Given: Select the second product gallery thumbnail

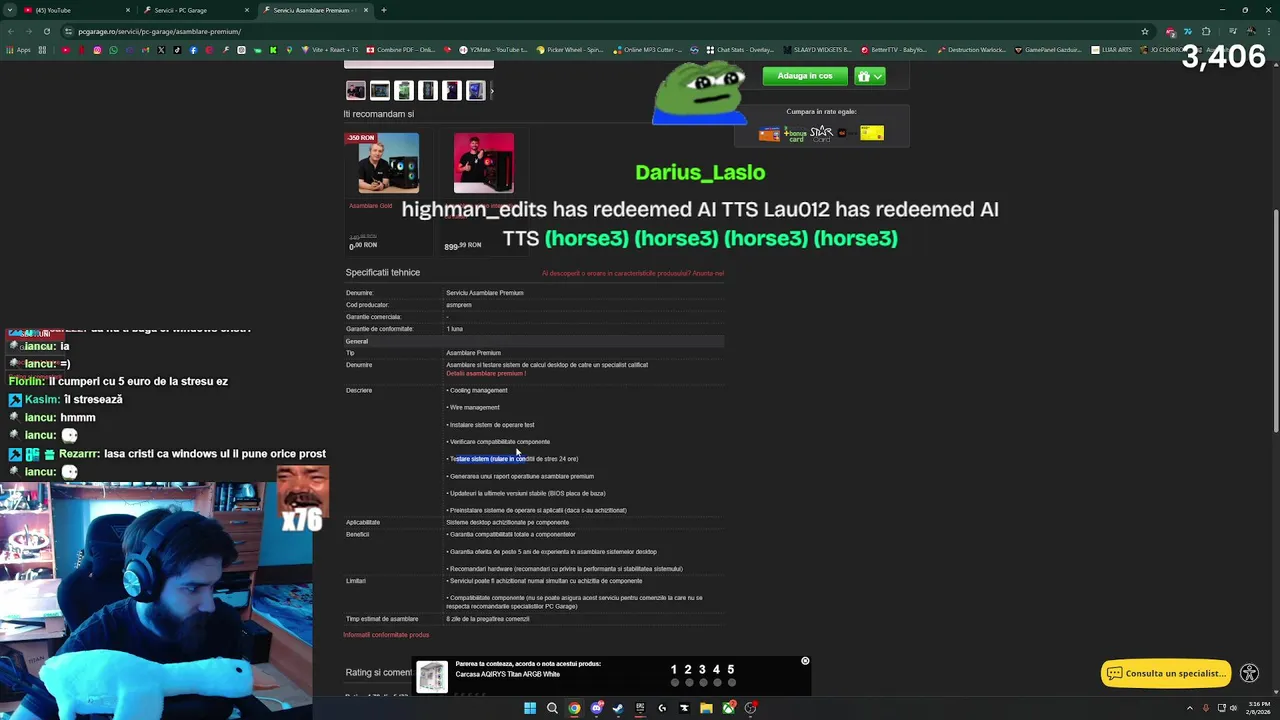Looking at the screenshot, I should pos(380,91).
